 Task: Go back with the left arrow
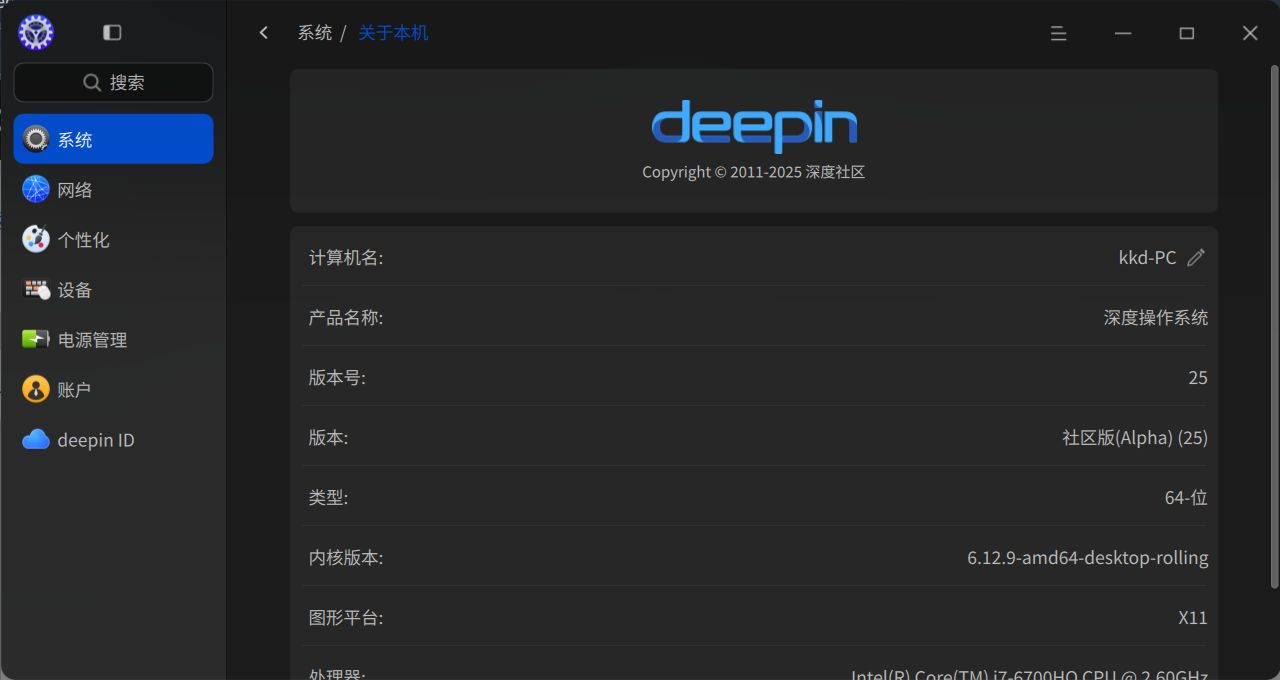click(264, 33)
